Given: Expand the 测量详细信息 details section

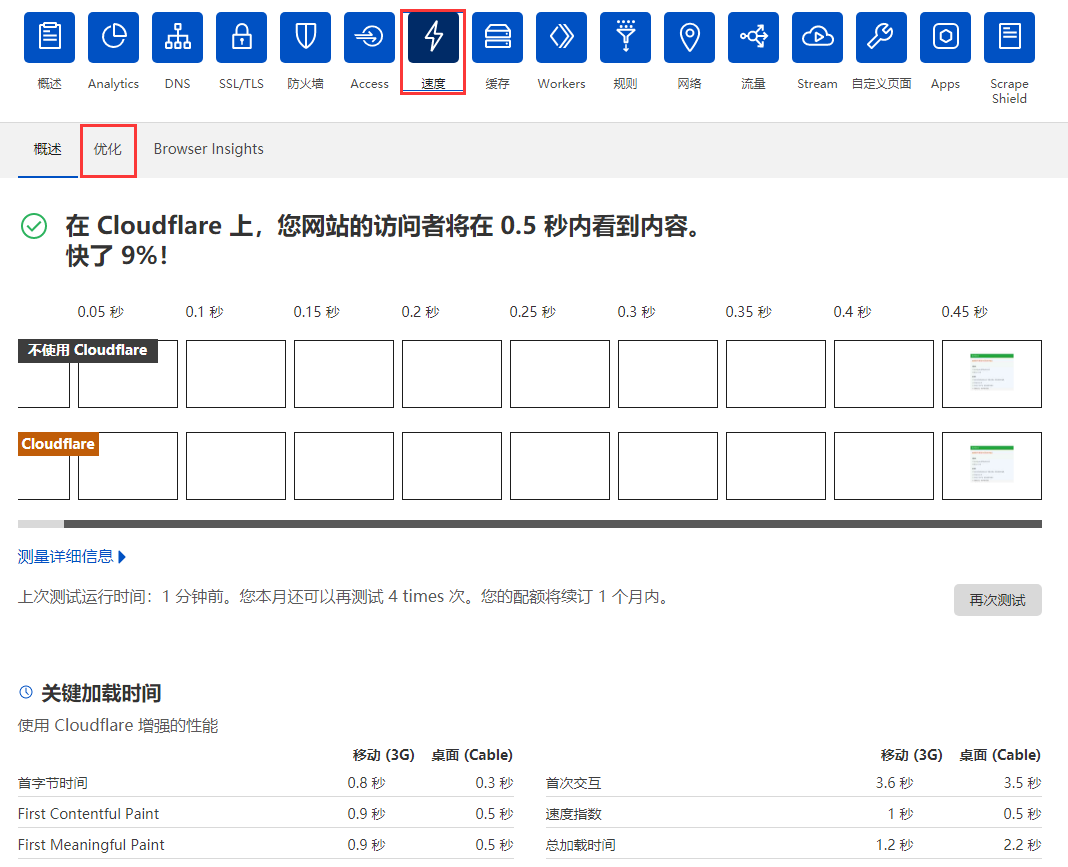Looking at the screenshot, I should 72,556.
